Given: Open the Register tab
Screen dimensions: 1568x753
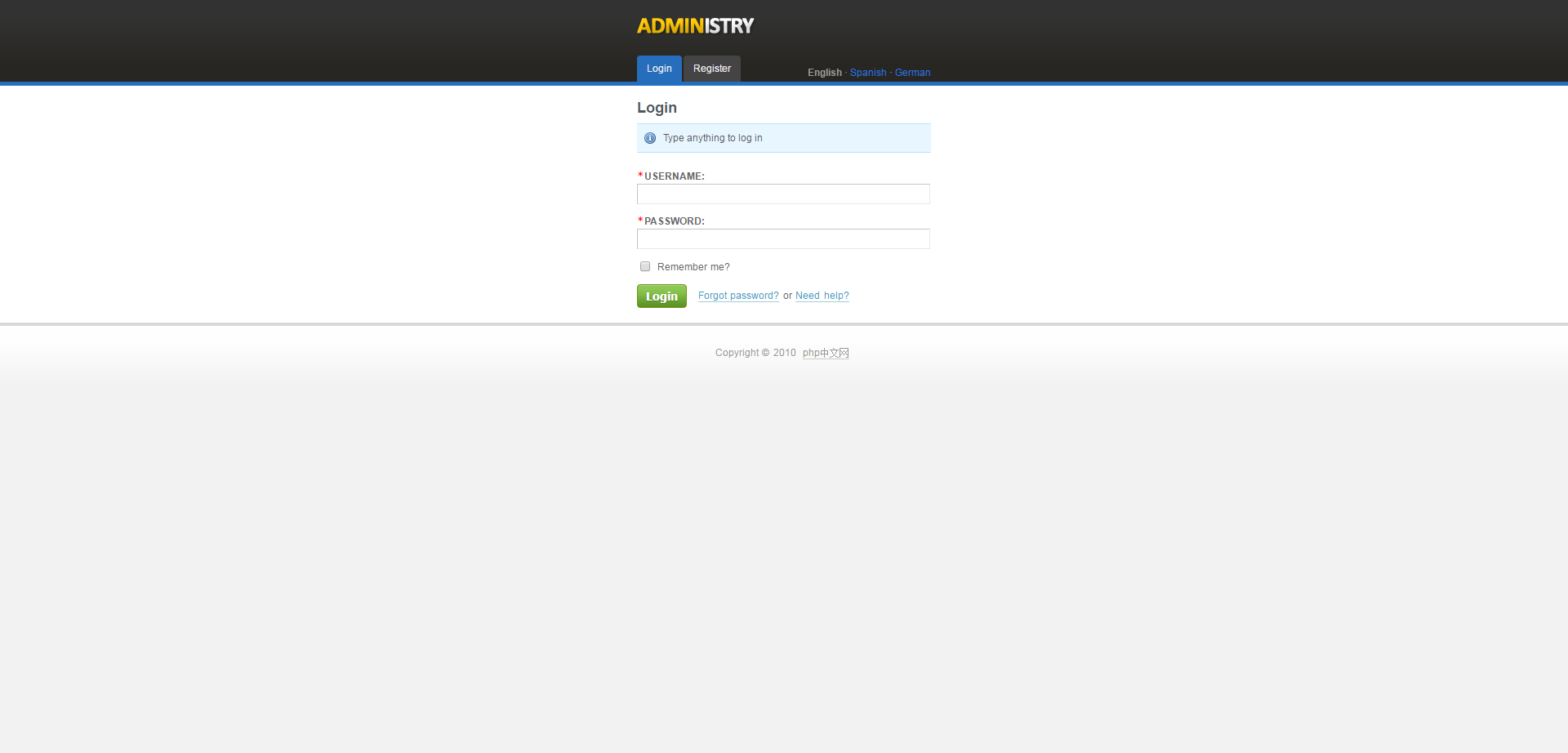Looking at the screenshot, I should point(712,69).
